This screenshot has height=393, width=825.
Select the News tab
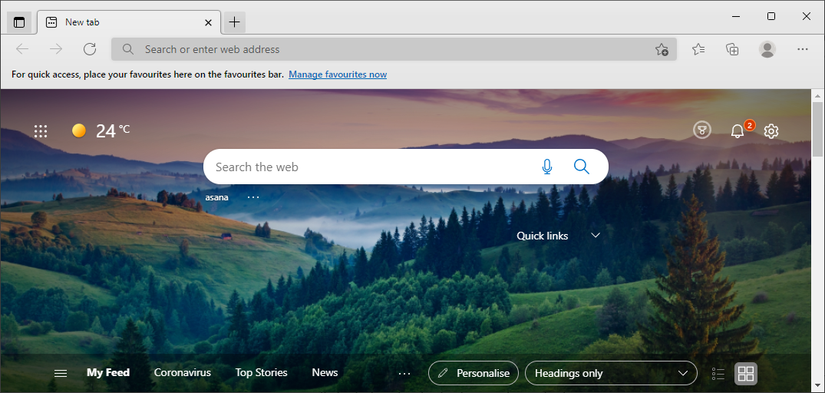[325, 372]
